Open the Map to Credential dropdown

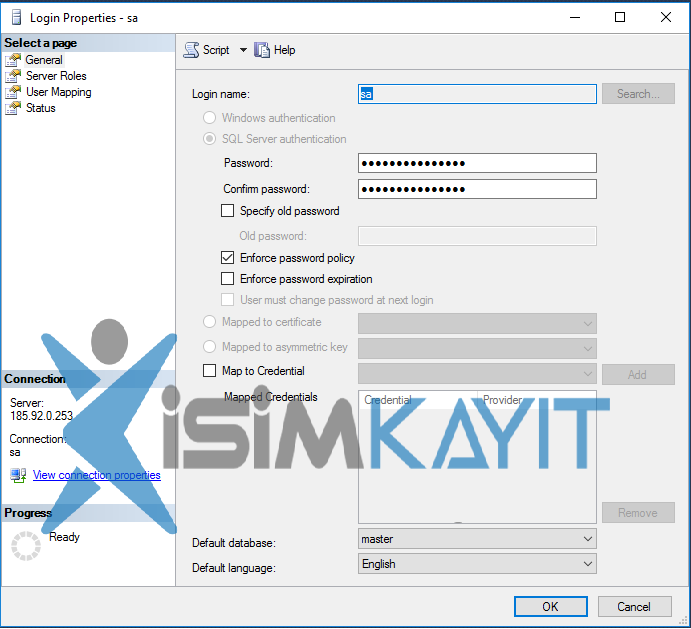(x=477, y=374)
